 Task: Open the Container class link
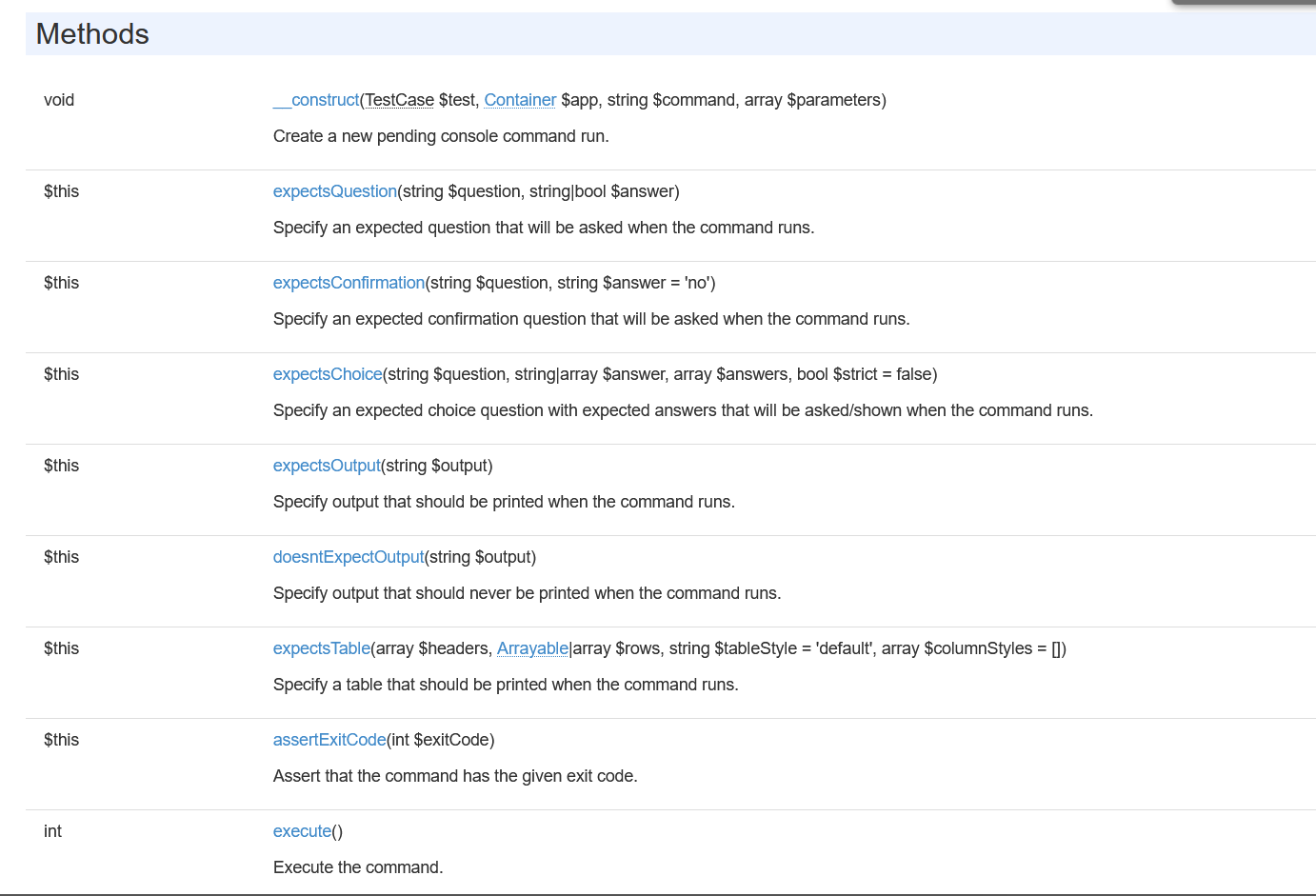[x=520, y=100]
